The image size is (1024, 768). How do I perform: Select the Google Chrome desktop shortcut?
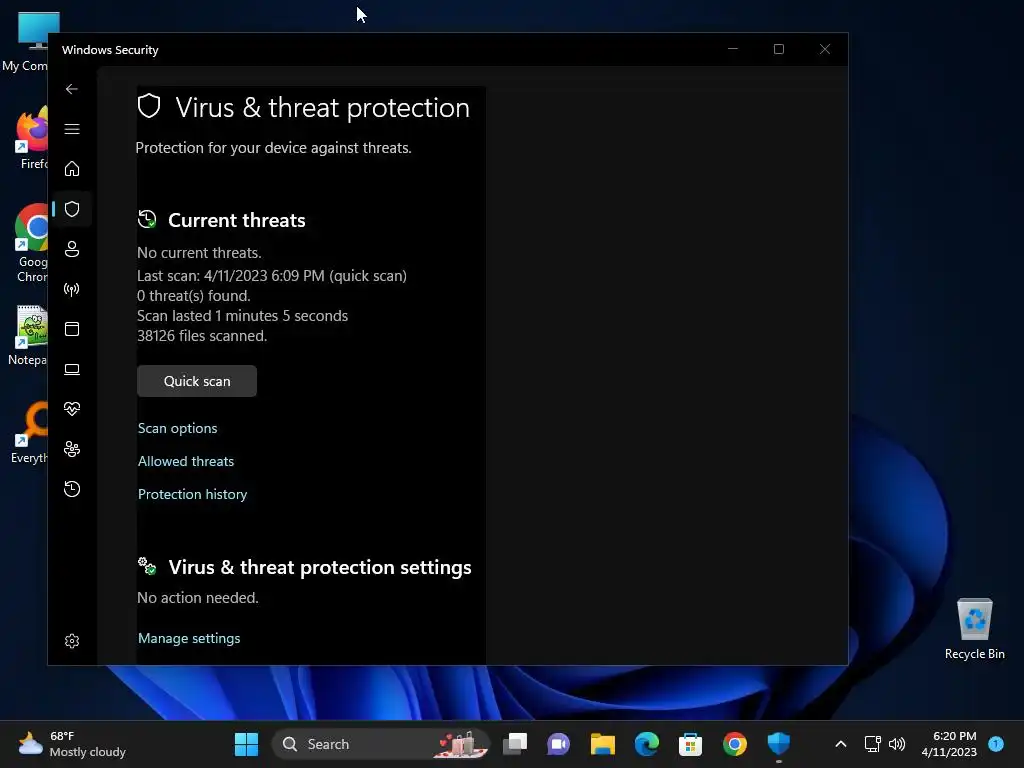[31, 243]
